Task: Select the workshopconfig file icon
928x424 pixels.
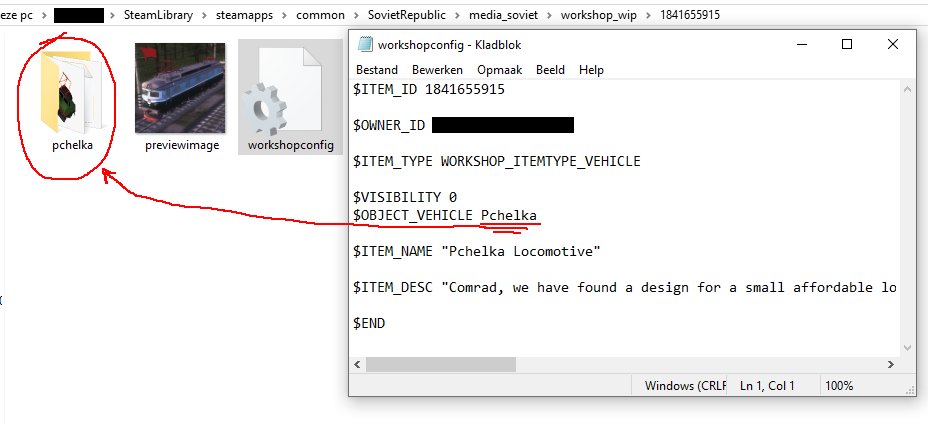Action: coord(289,96)
